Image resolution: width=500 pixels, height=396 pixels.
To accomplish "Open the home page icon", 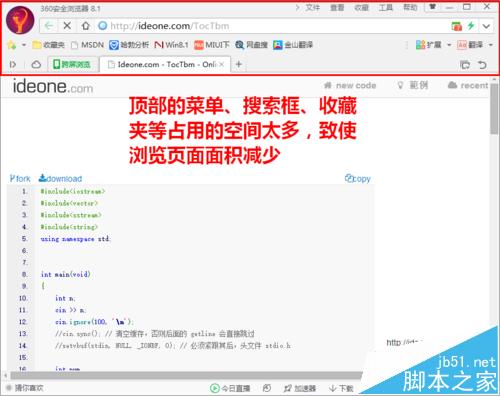I will [86, 26].
